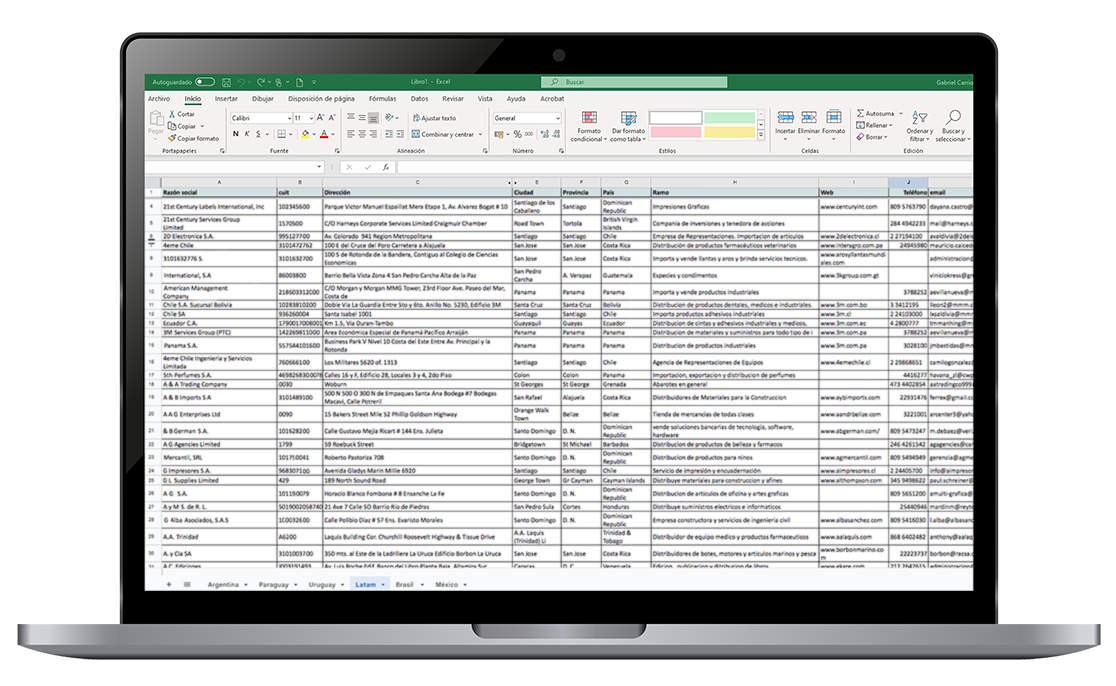Viewport: 1116px width, 686px height.
Task: Toggle the Autoguardado switch
Action: 205,82
